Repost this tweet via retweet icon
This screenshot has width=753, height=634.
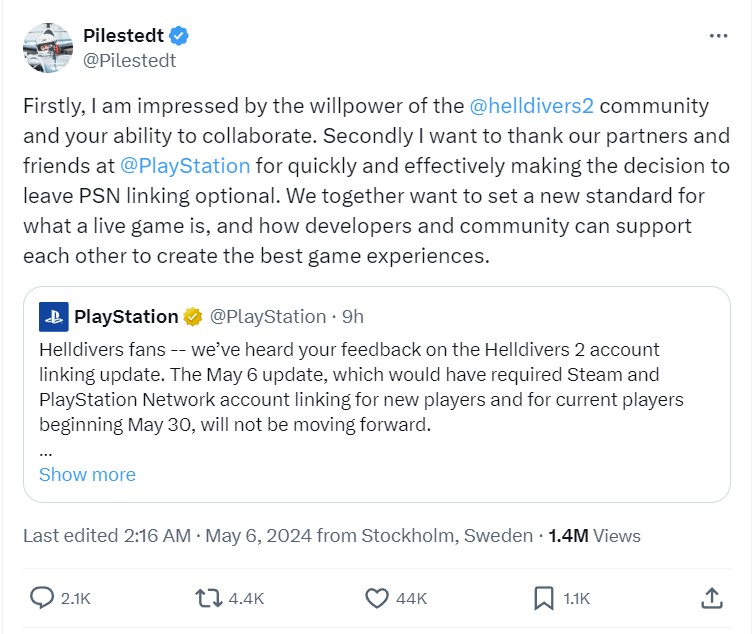pyautogui.click(x=208, y=598)
